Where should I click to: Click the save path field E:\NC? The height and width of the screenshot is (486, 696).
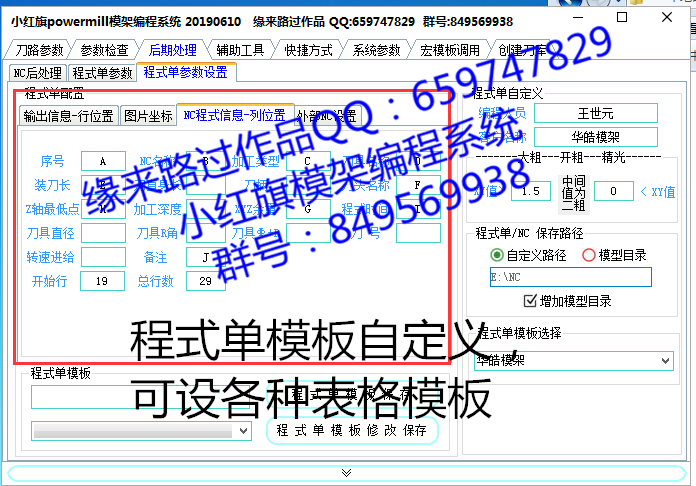[x=571, y=277]
